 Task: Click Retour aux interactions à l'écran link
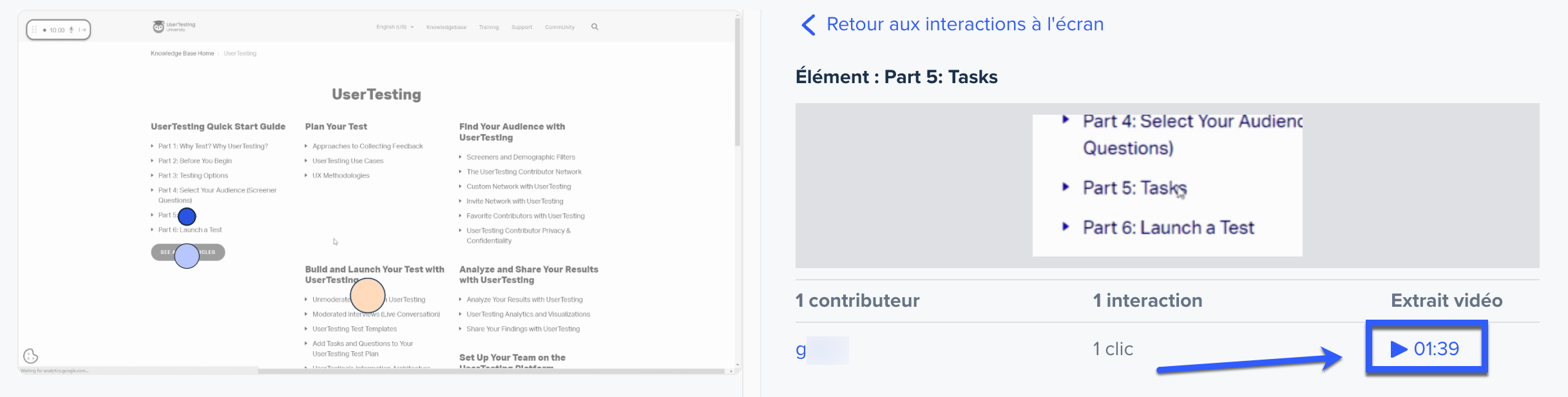[x=964, y=24]
